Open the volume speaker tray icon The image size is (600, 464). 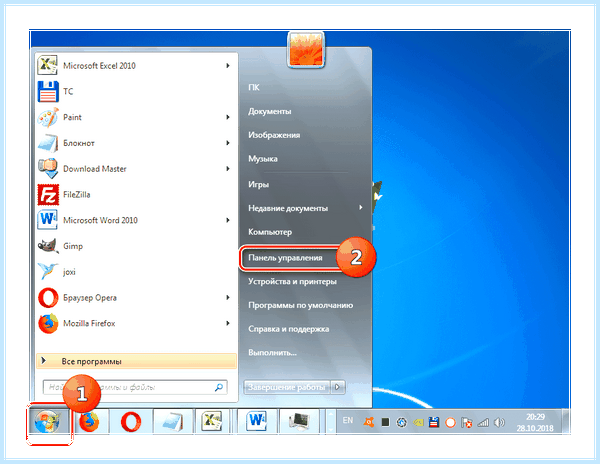pyautogui.click(x=499, y=422)
